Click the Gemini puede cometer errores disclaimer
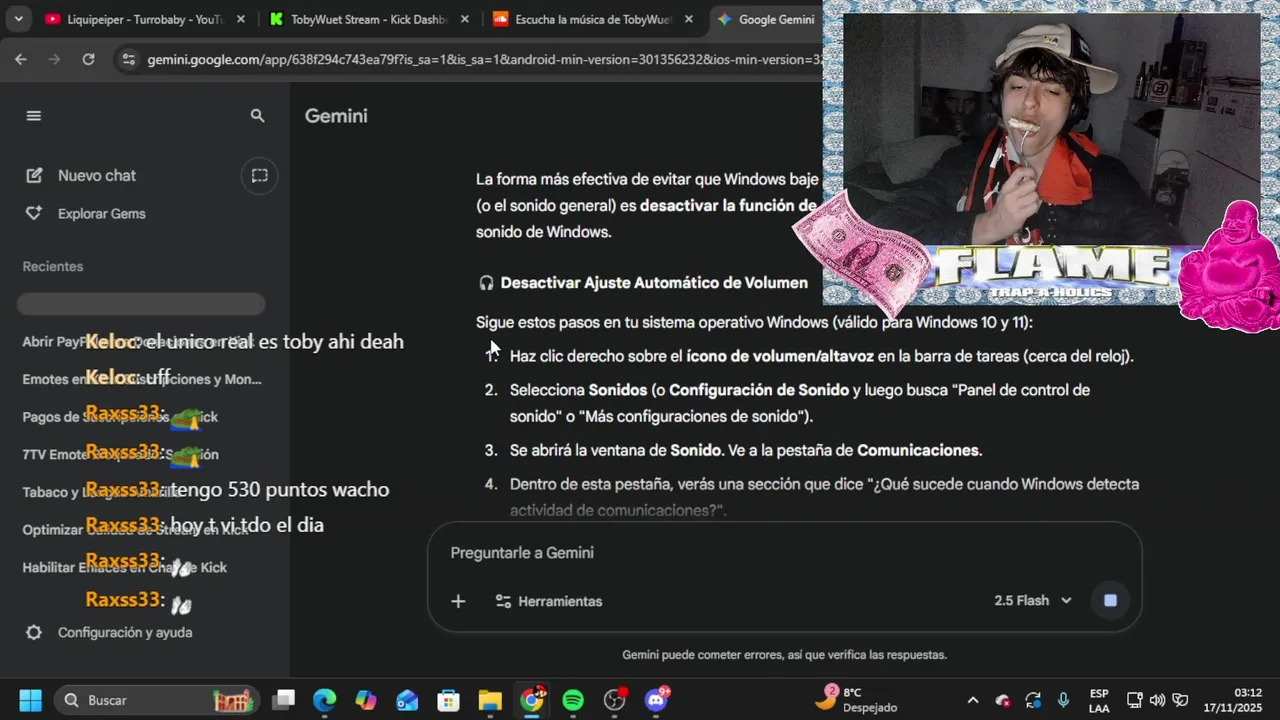The image size is (1280, 720). [784, 655]
